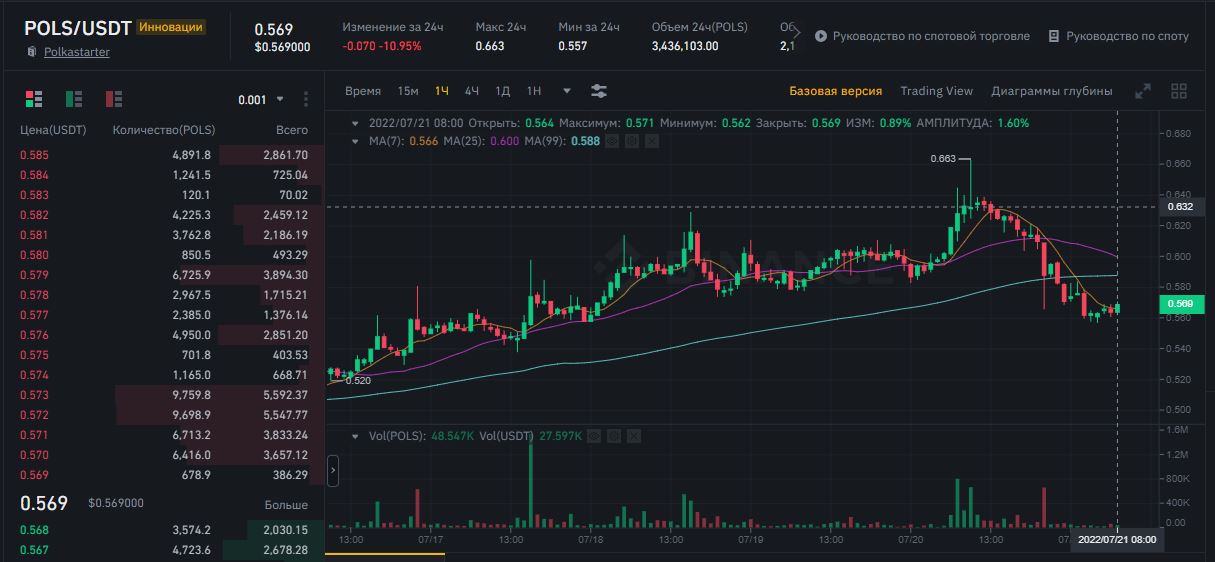Toggle visibility of the Vol indicator
This screenshot has height=562, width=1215.
click(x=595, y=437)
